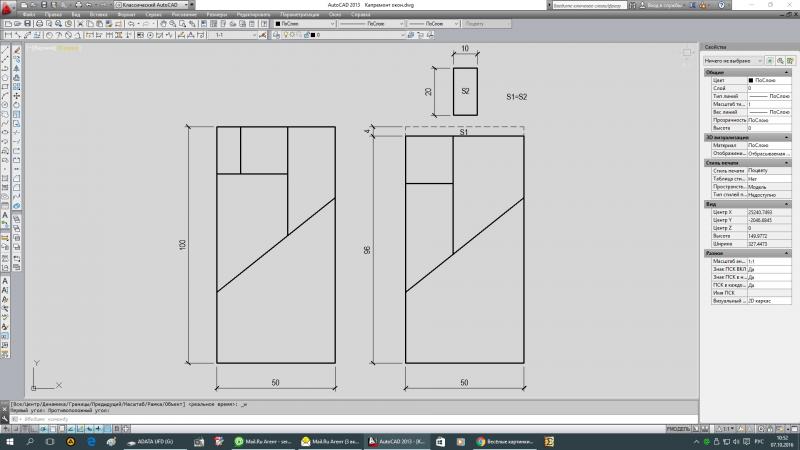Open the color control dropdown ПоСлою
The image size is (800, 450).
(x=305, y=23)
